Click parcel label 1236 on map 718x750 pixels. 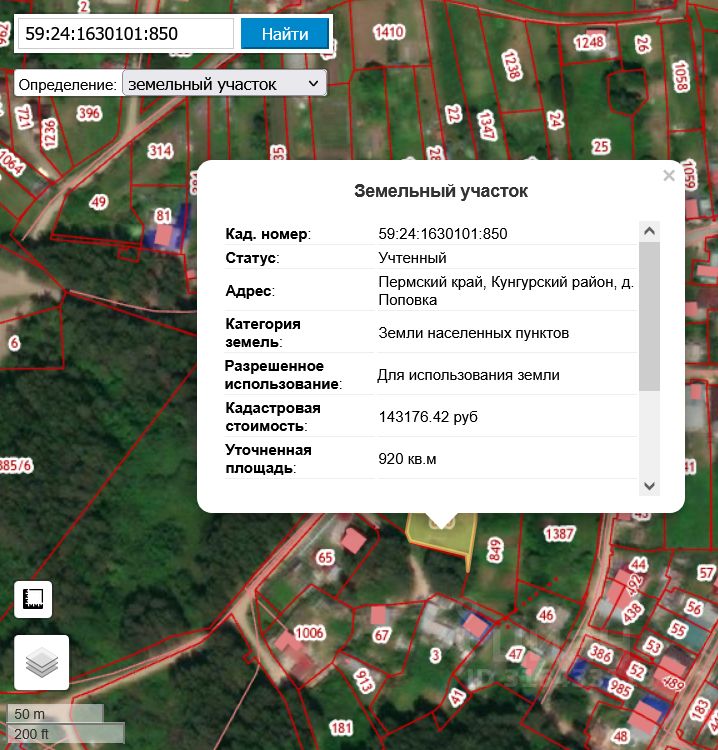(49, 133)
